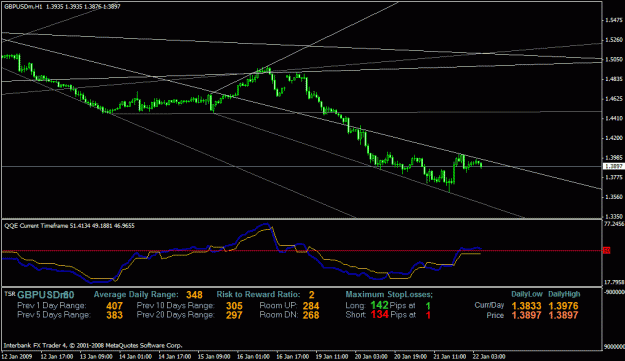625x361 pixels.
Task: Click the 12 Jan 17:00 time axis label
Action: 57,356
